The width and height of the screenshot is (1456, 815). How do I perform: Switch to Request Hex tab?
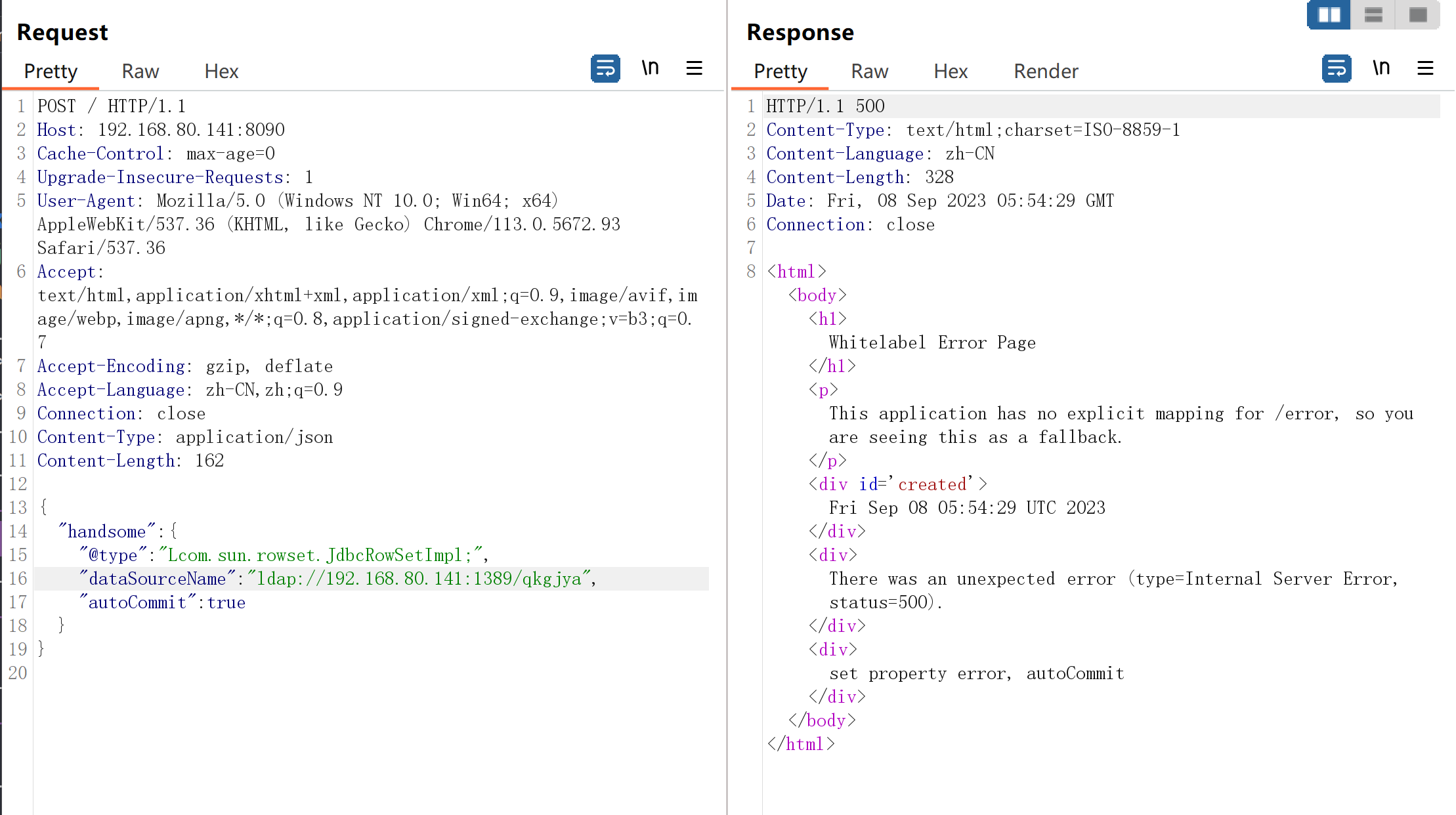221,71
